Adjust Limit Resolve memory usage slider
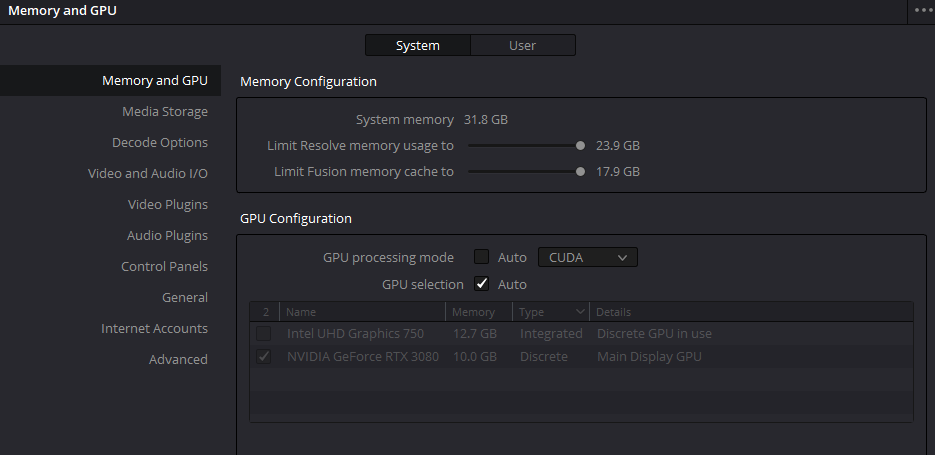 click(x=580, y=145)
